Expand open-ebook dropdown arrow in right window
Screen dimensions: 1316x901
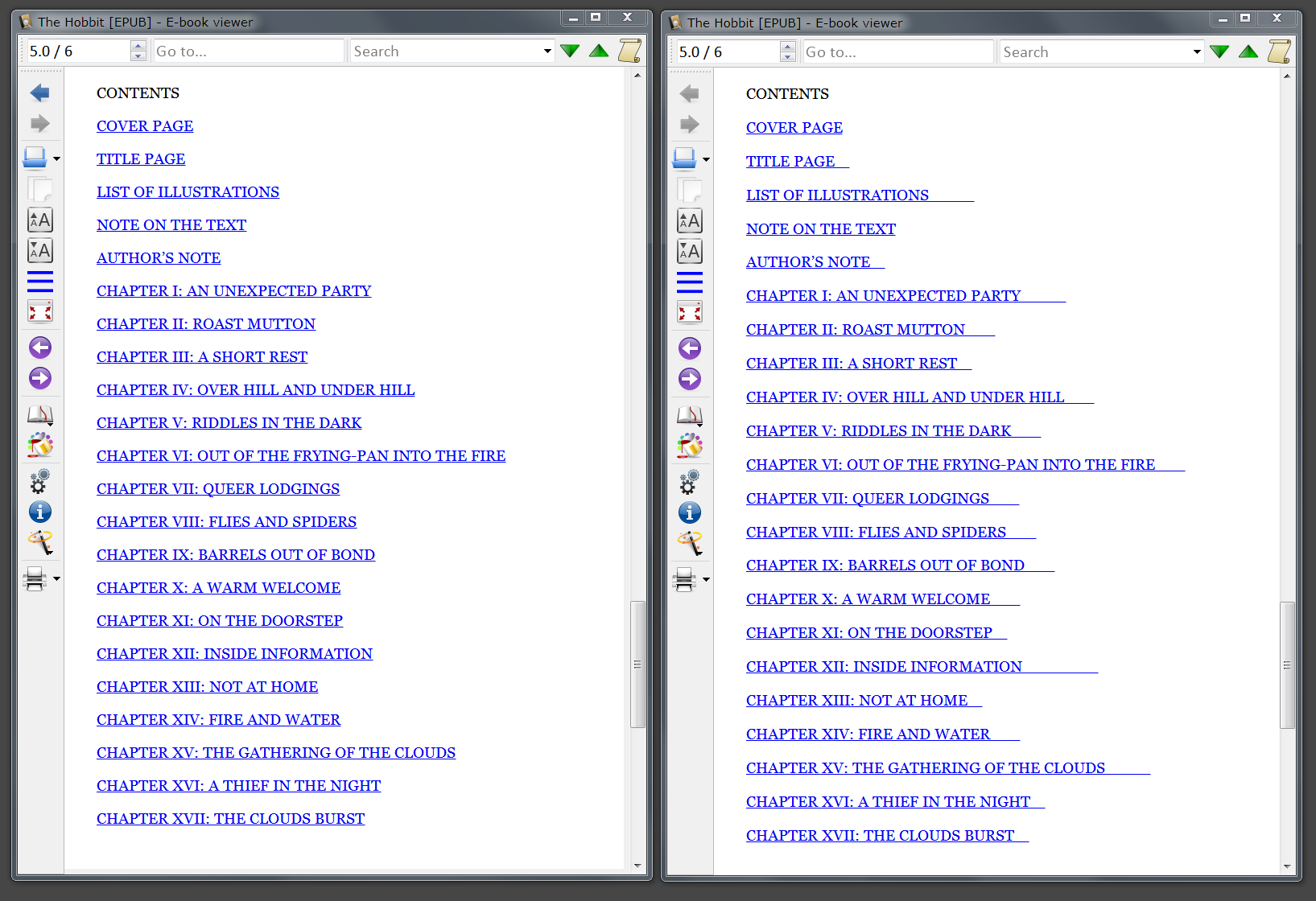[x=706, y=159]
